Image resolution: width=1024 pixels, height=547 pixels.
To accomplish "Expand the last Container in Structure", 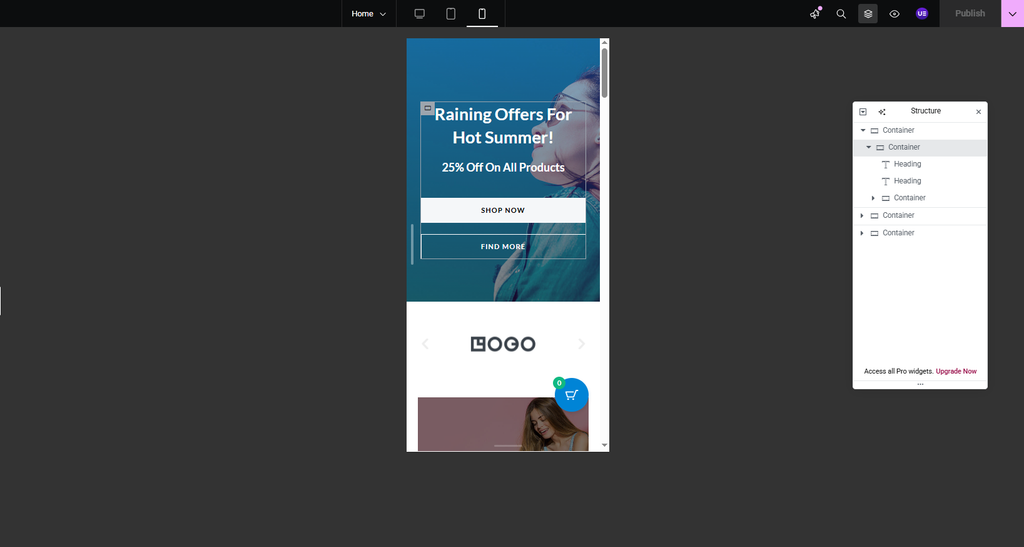I will pos(862,233).
